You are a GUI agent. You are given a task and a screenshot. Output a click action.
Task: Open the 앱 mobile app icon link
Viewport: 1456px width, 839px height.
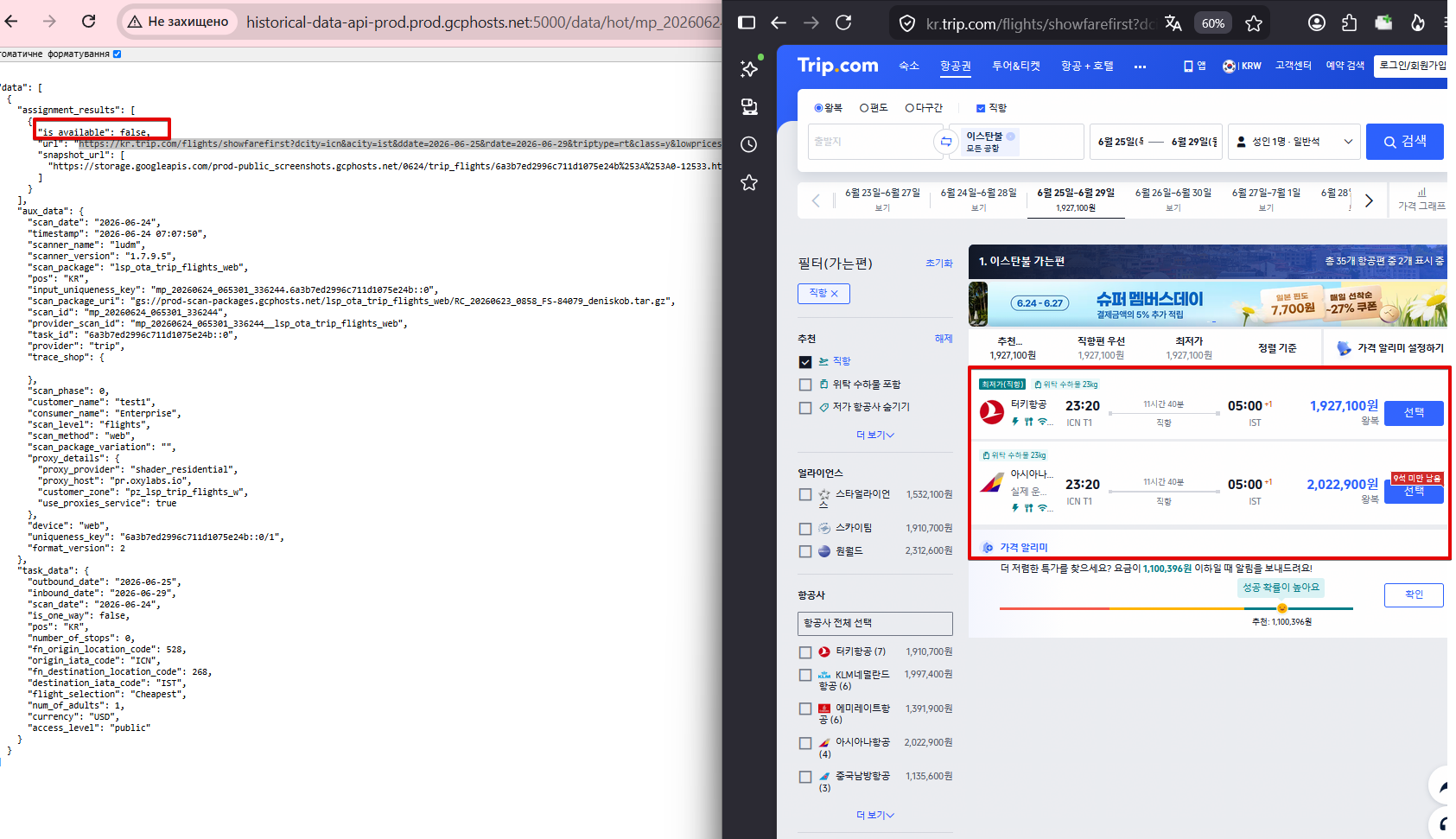pos(1195,66)
